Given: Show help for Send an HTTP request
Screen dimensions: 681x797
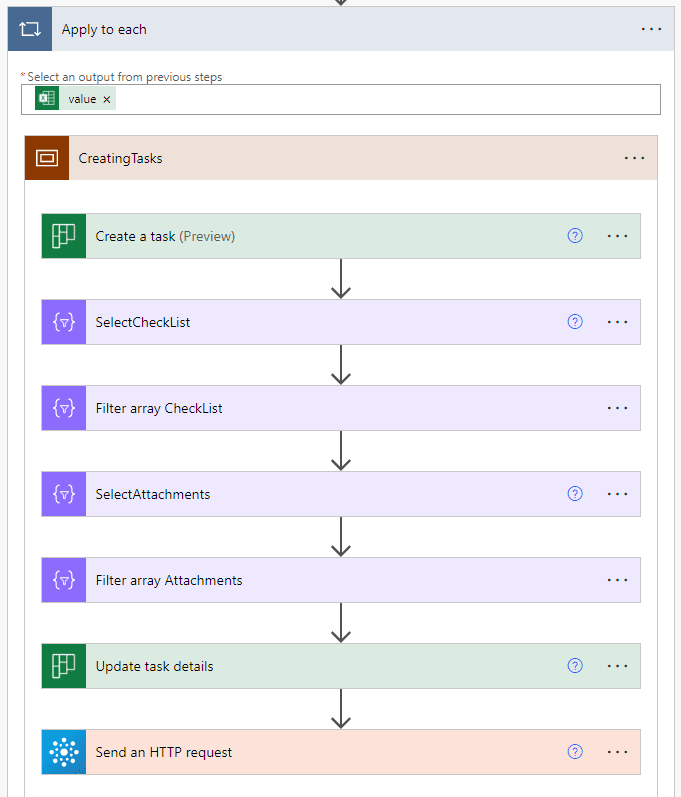Looking at the screenshot, I should (x=575, y=752).
